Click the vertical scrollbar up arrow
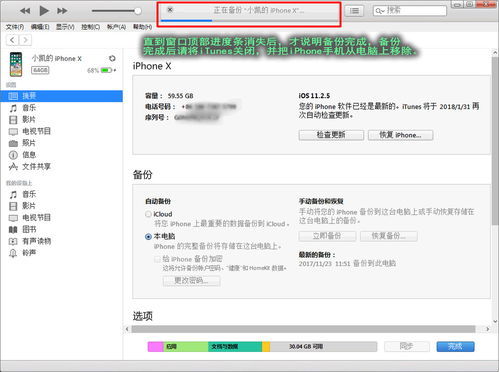 pos(495,53)
